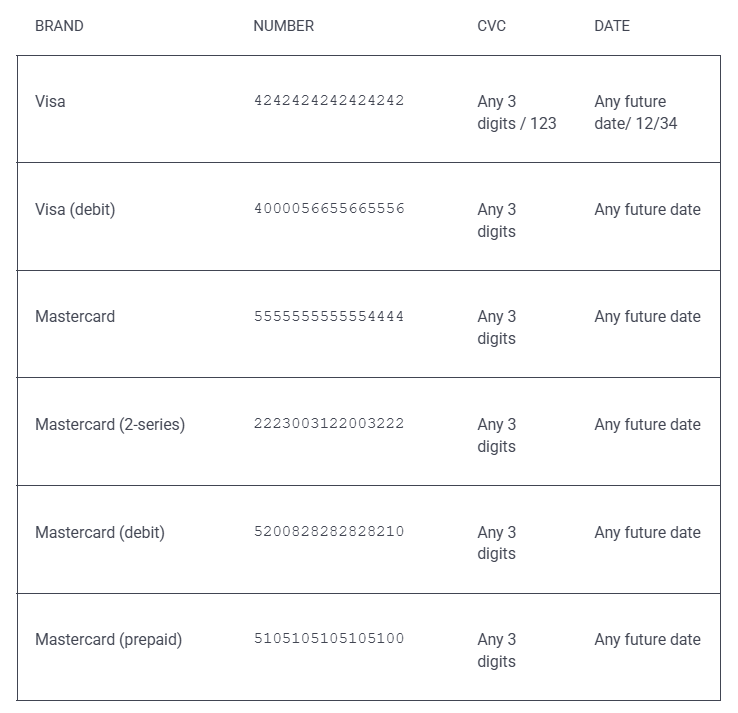
Task: Click the CVC column header
Action: (x=491, y=26)
